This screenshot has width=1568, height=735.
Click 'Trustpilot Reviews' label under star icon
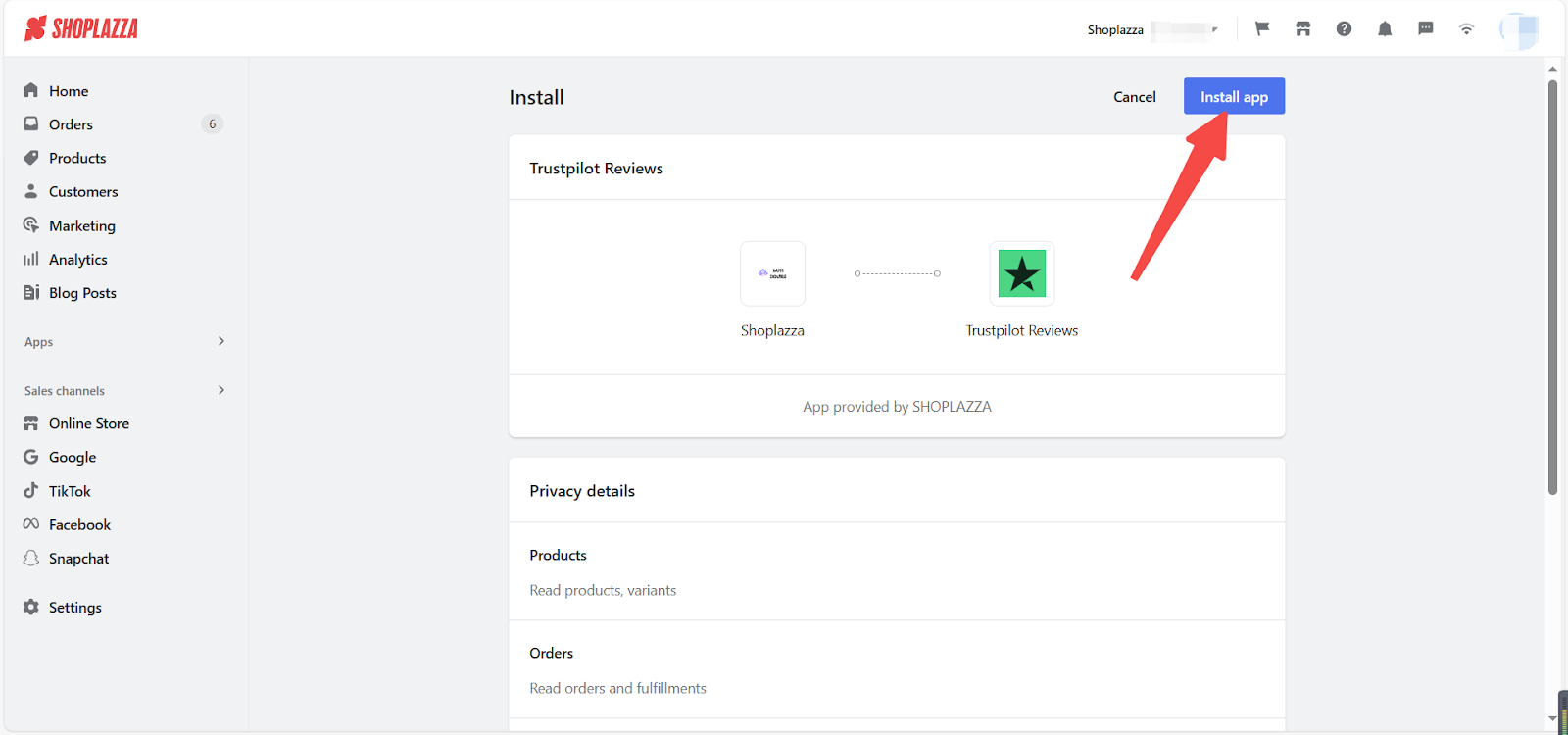point(1022,331)
